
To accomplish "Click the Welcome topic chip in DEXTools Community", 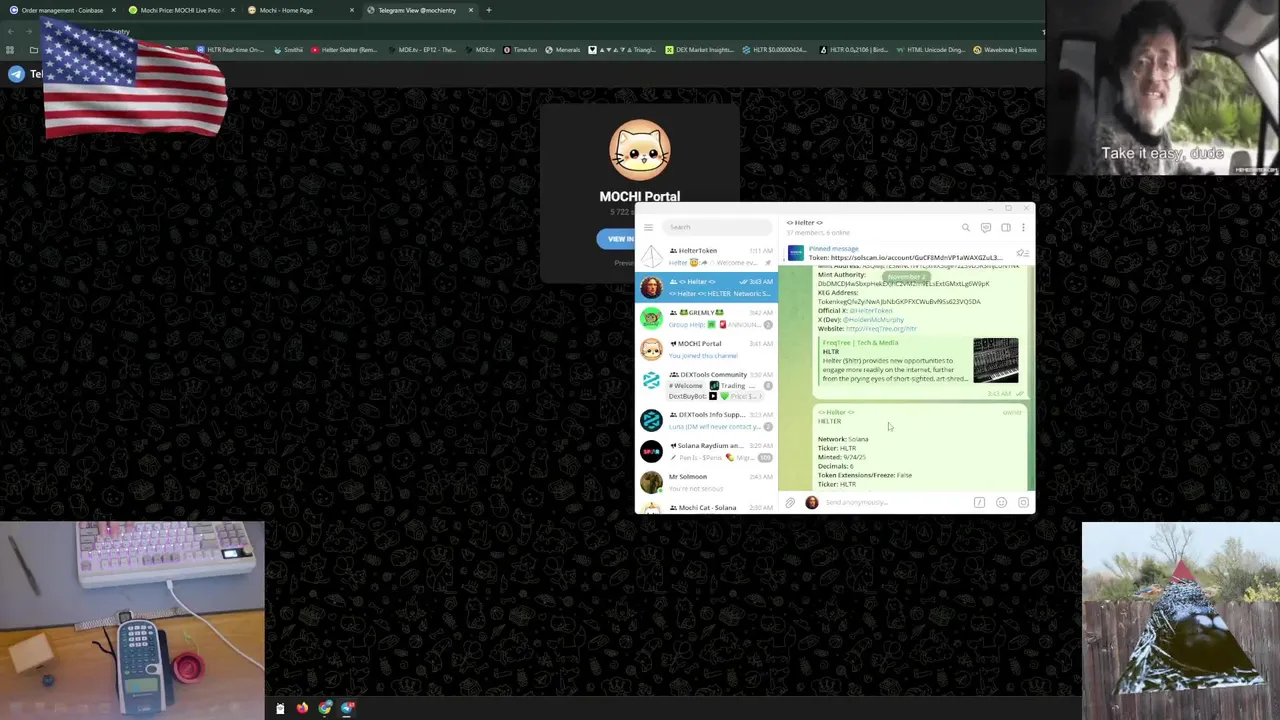I will click(x=686, y=385).
